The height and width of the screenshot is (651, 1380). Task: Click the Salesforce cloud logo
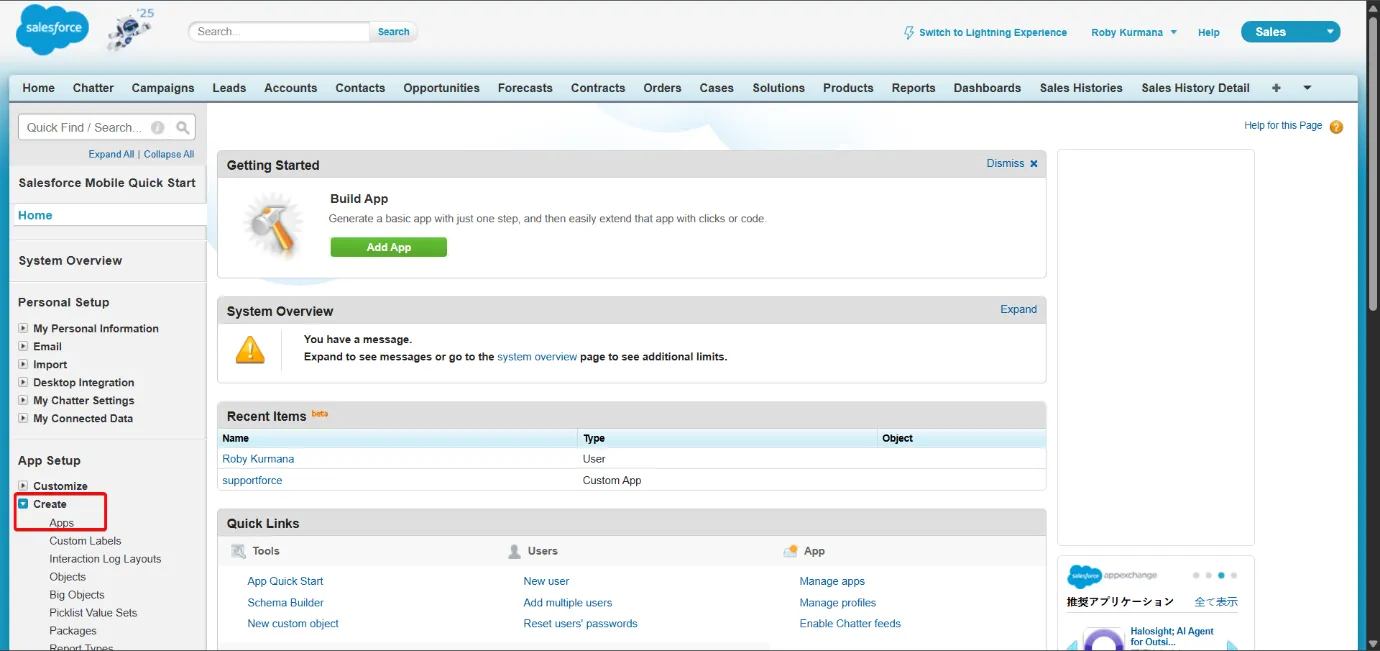point(52,30)
